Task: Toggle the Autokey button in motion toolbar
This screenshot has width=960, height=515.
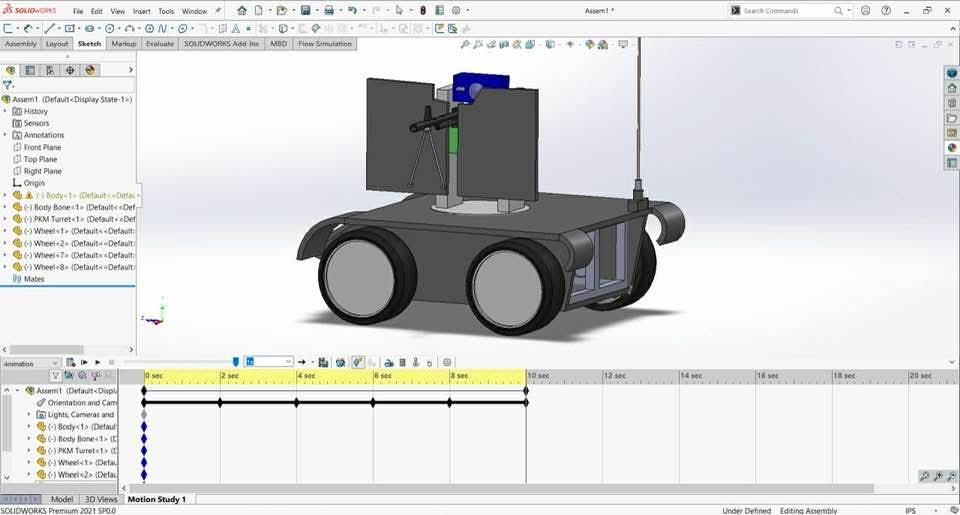Action: [x=357, y=362]
